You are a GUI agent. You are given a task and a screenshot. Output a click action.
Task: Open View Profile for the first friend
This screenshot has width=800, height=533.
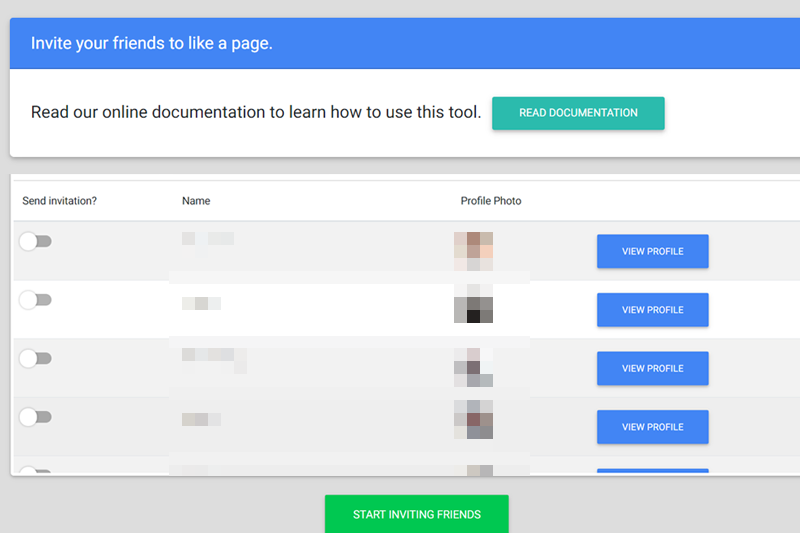(652, 251)
